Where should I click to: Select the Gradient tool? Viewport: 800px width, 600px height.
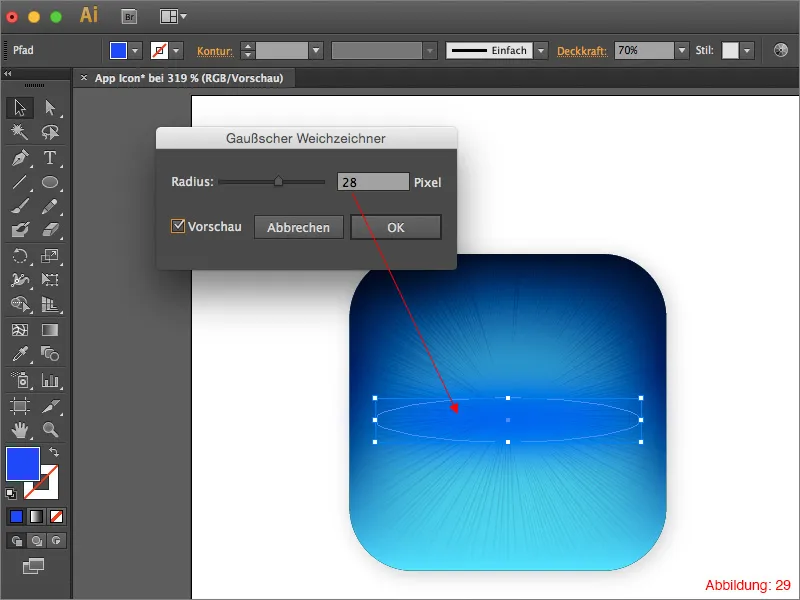coord(50,330)
